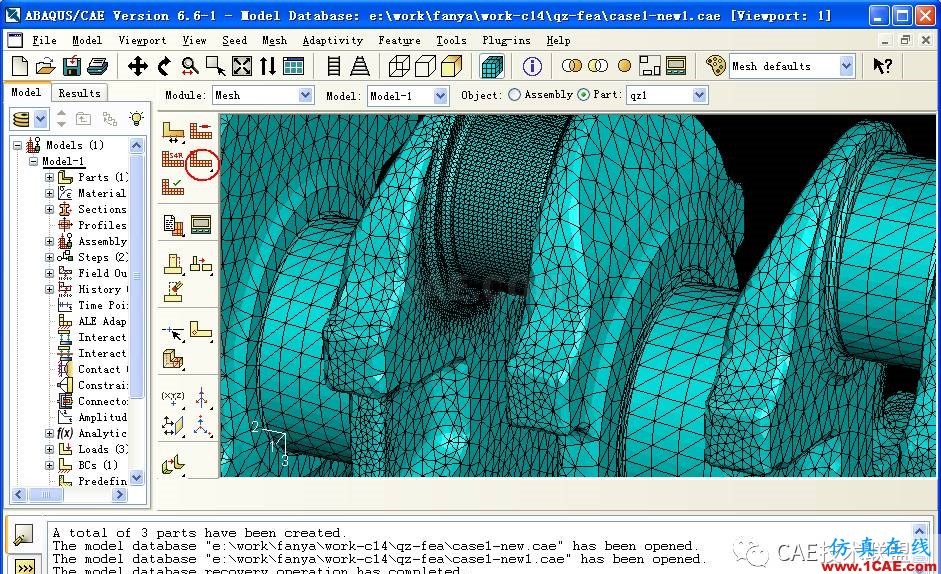
Task: Click the Replace All single circle icon
Action: pyautogui.click(x=624, y=65)
